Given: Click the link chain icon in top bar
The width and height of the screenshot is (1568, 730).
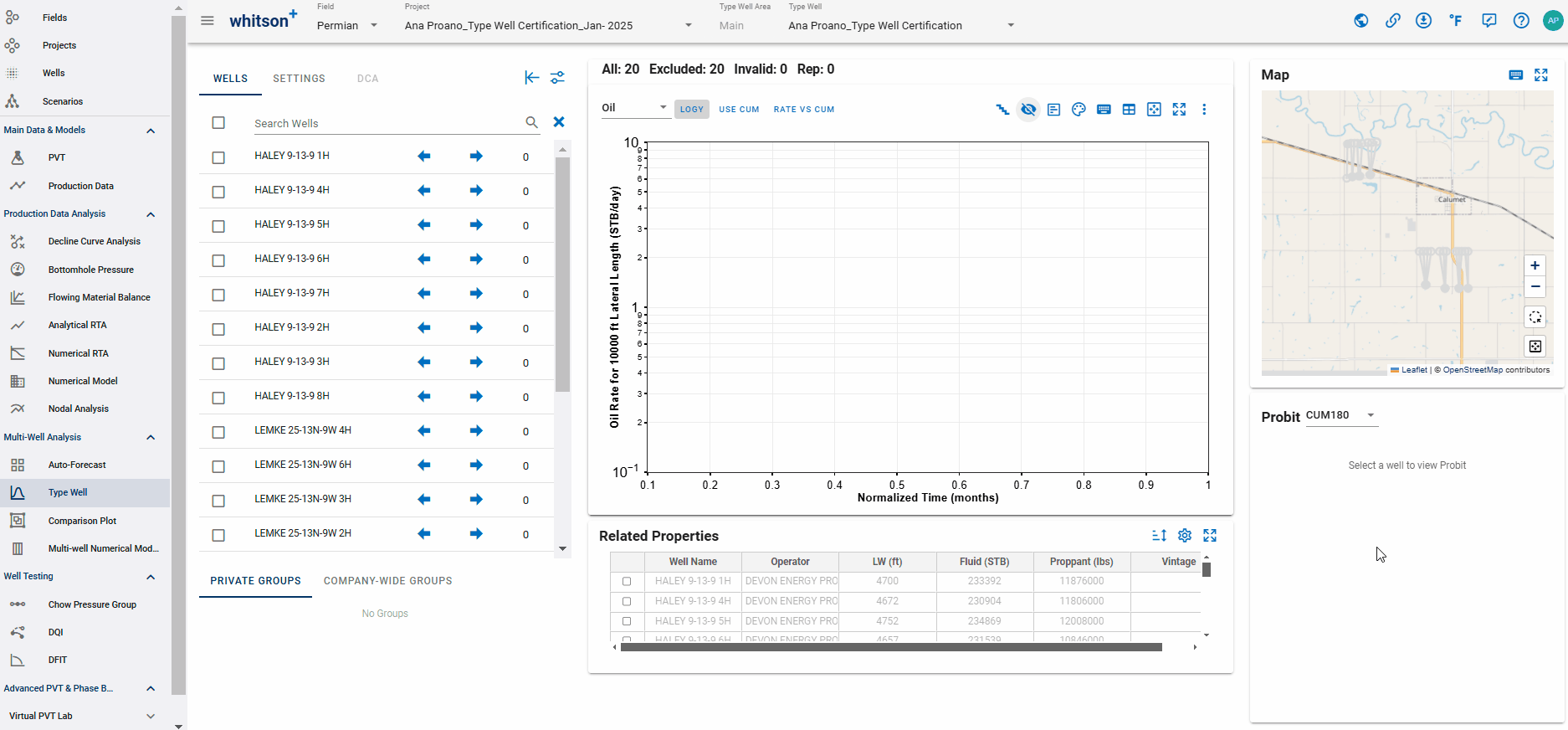Looking at the screenshot, I should 1392,21.
